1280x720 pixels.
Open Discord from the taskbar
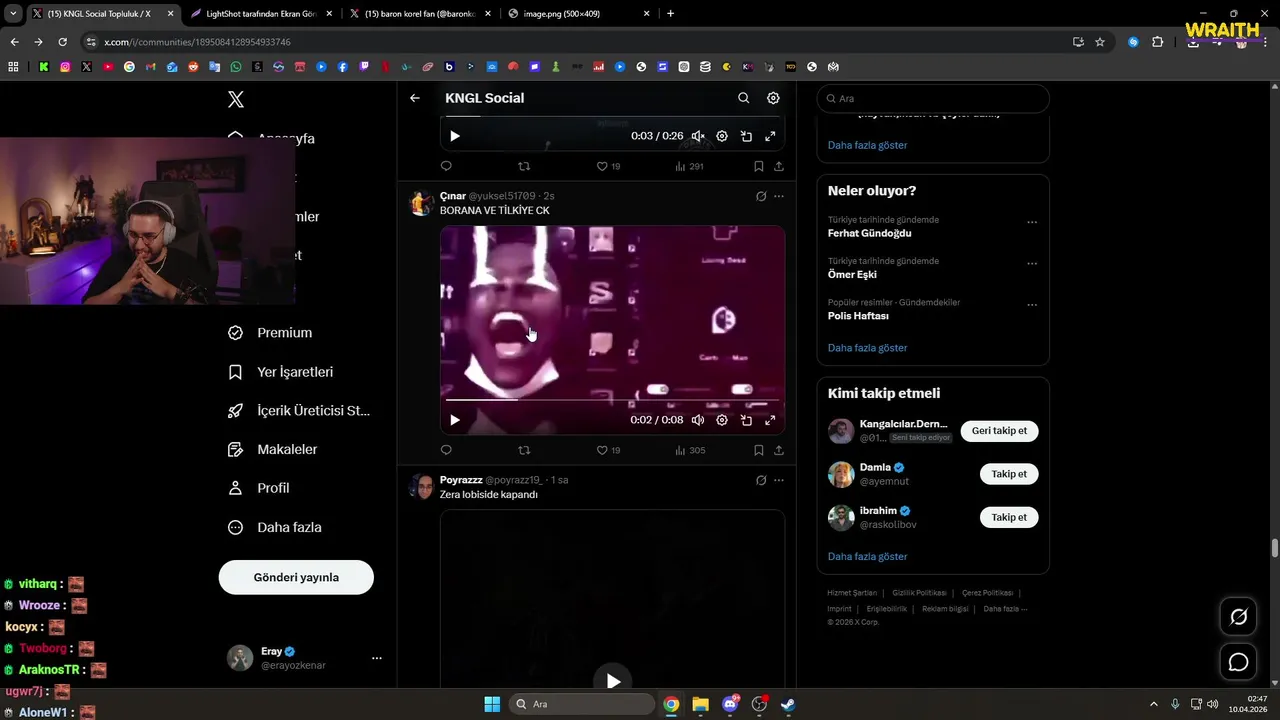730,704
